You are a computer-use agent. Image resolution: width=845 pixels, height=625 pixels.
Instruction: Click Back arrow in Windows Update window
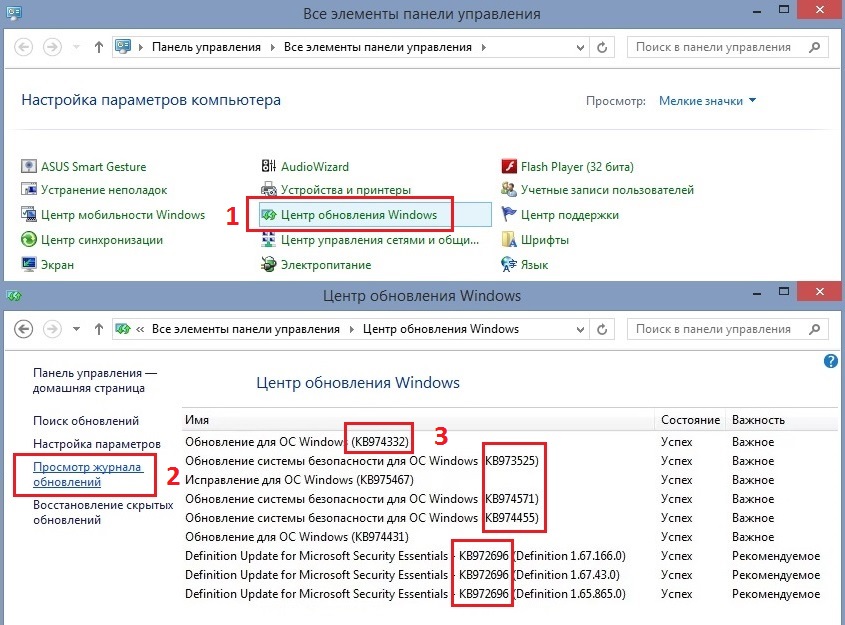coord(23,329)
